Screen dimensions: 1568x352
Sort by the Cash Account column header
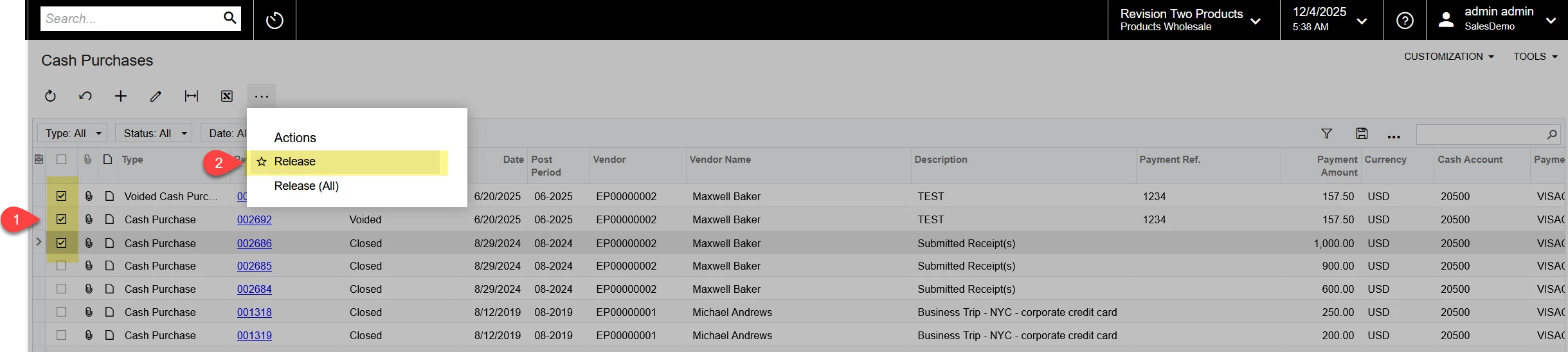coord(1470,160)
